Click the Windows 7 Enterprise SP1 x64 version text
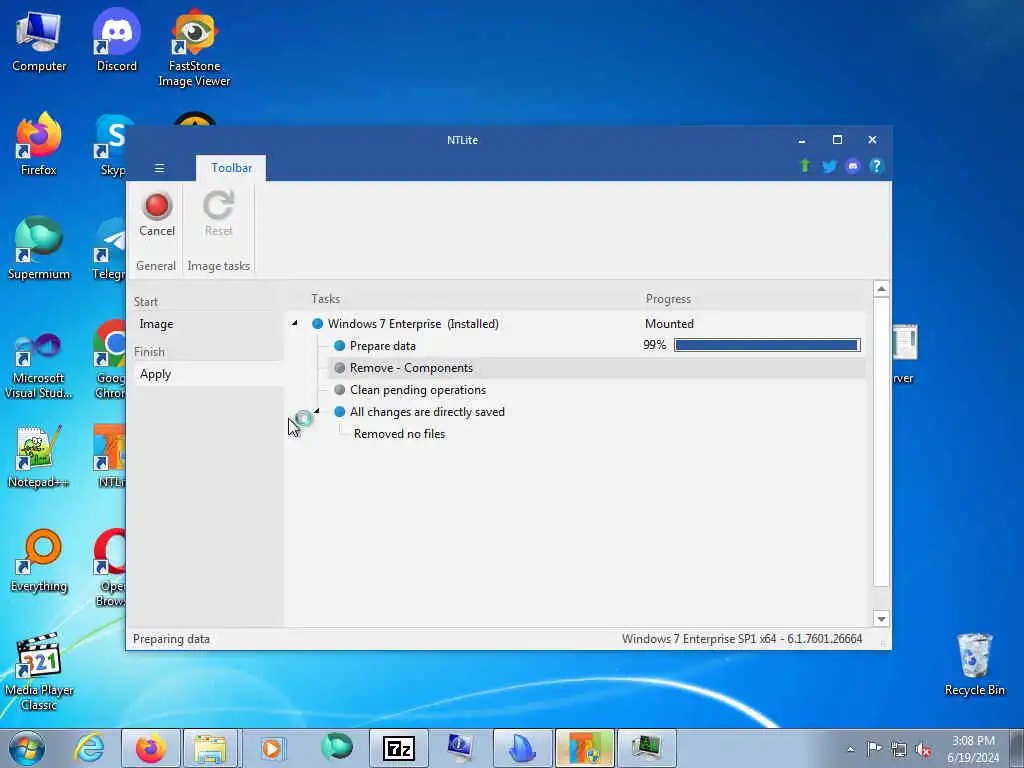This screenshot has width=1024, height=768. pyautogui.click(x=742, y=639)
